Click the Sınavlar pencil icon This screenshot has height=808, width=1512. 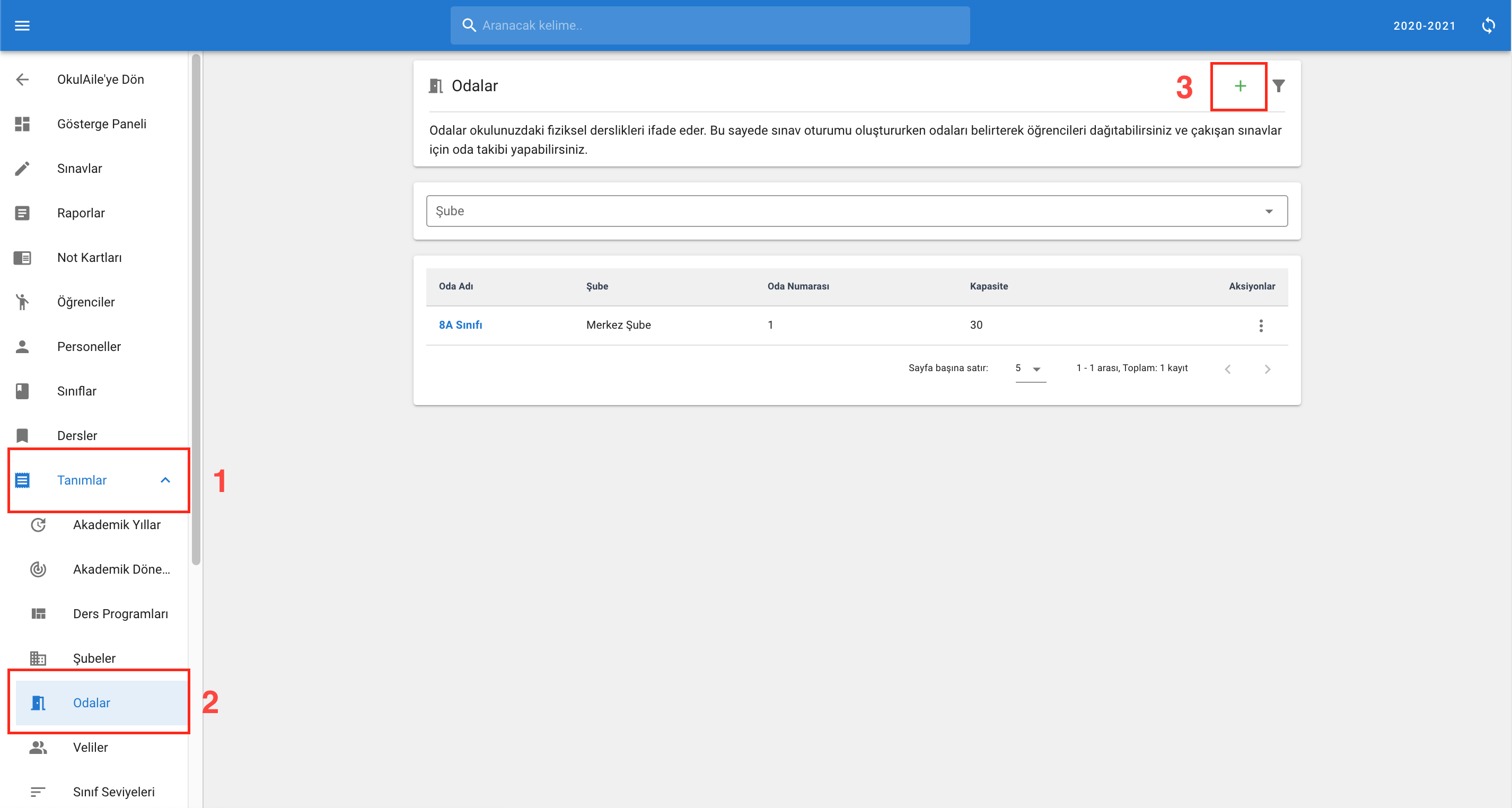[22, 169]
